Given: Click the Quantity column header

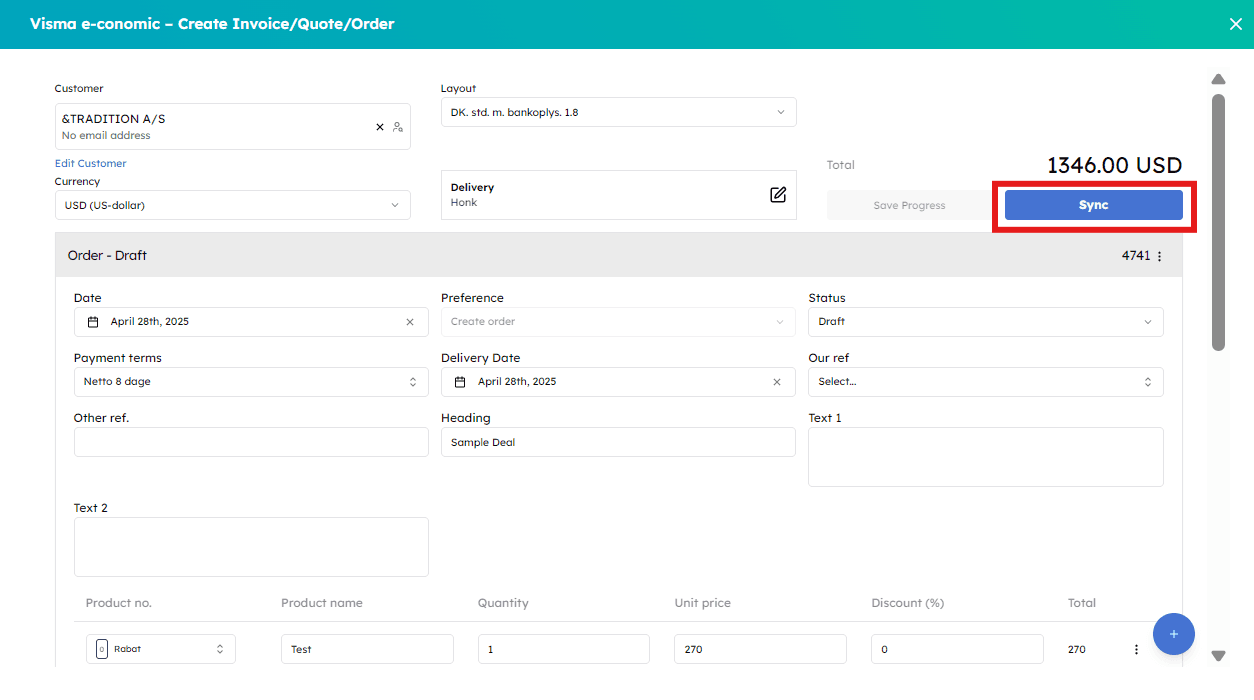Looking at the screenshot, I should [503, 603].
